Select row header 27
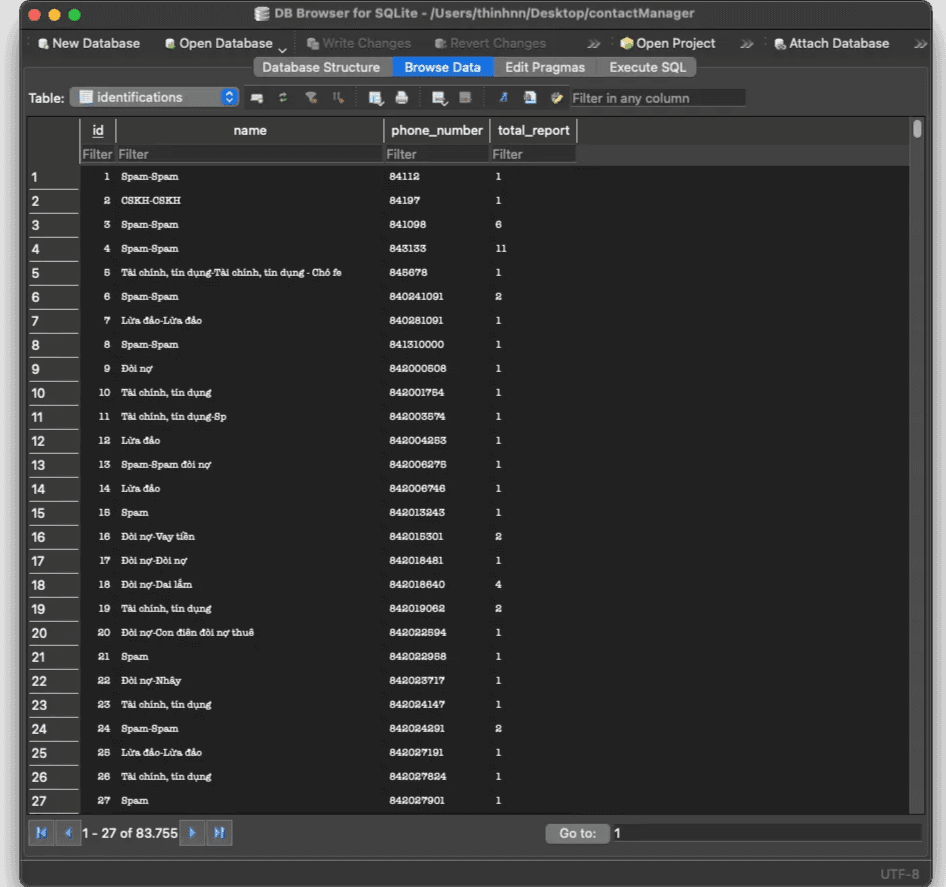946x887 pixels. coord(54,801)
